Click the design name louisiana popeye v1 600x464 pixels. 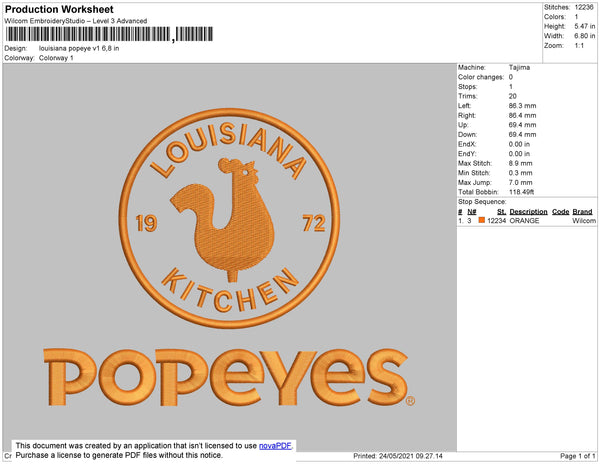pos(79,49)
